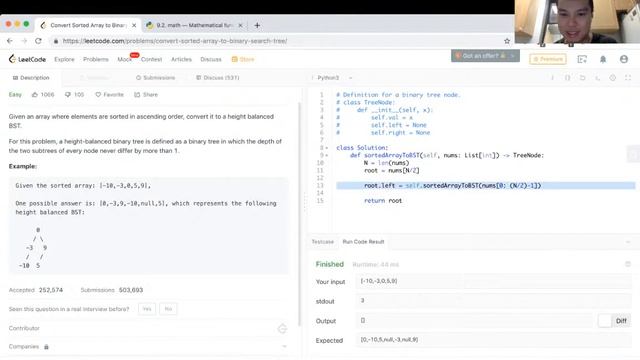Close the 9.2 math tab
Image resolution: width=640 pixels, height=360 pixels.
(240, 25)
